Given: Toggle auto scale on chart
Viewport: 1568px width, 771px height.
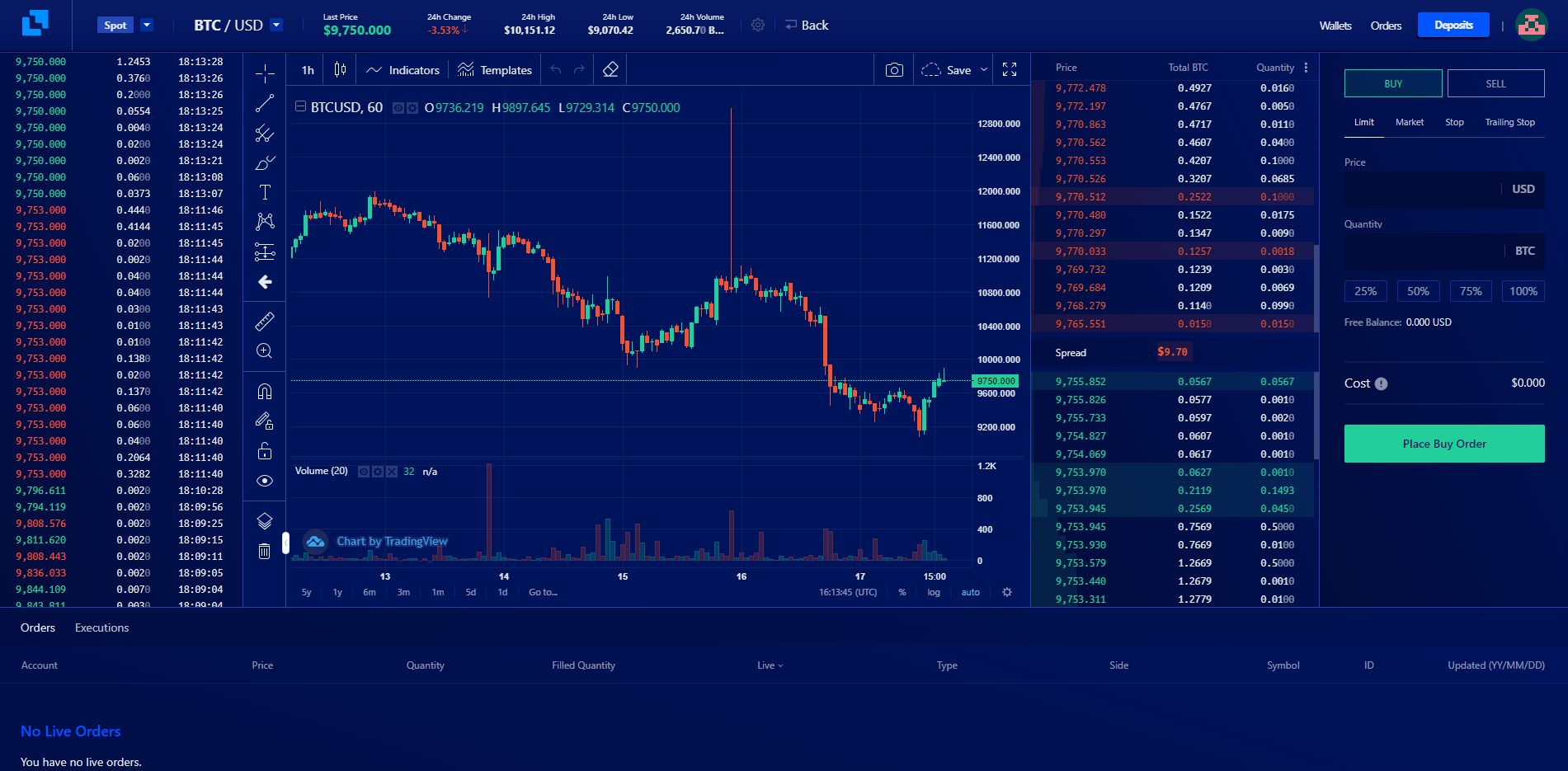Looking at the screenshot, I should [971, 592].
